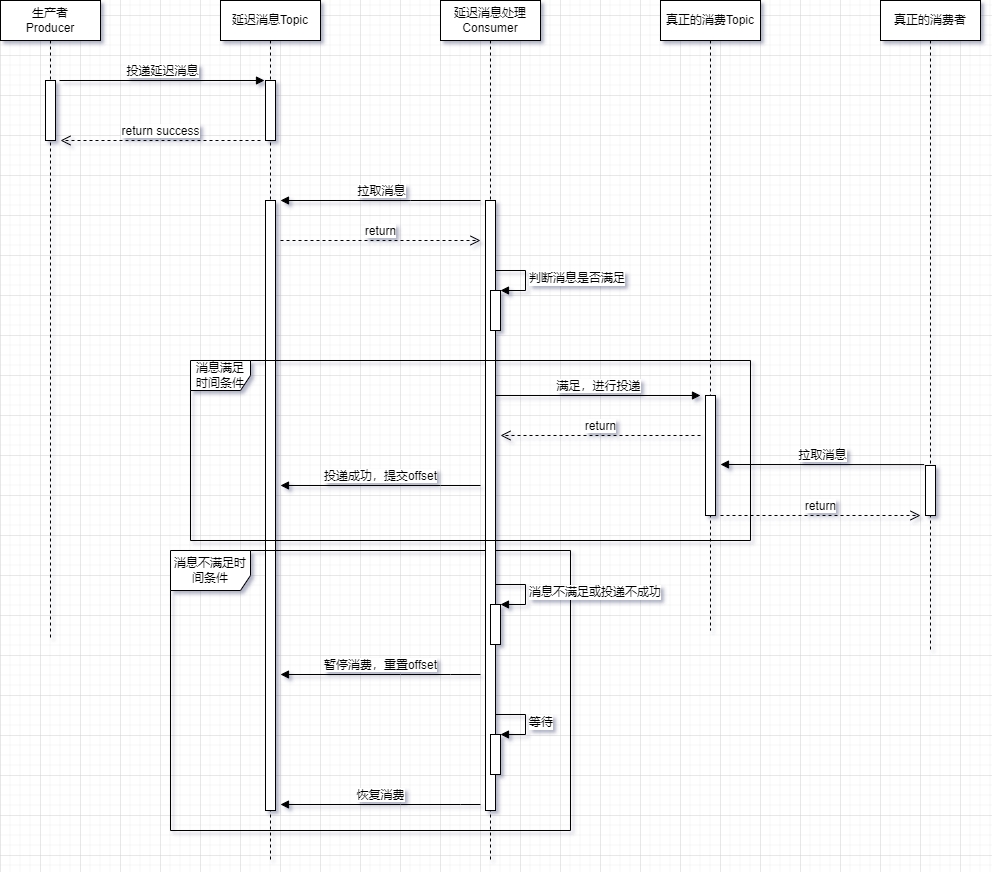Image resolution: width=992 pixels, height=872 pixels.
Task: Click the 等待 self-message label
Action: (541, 722)
